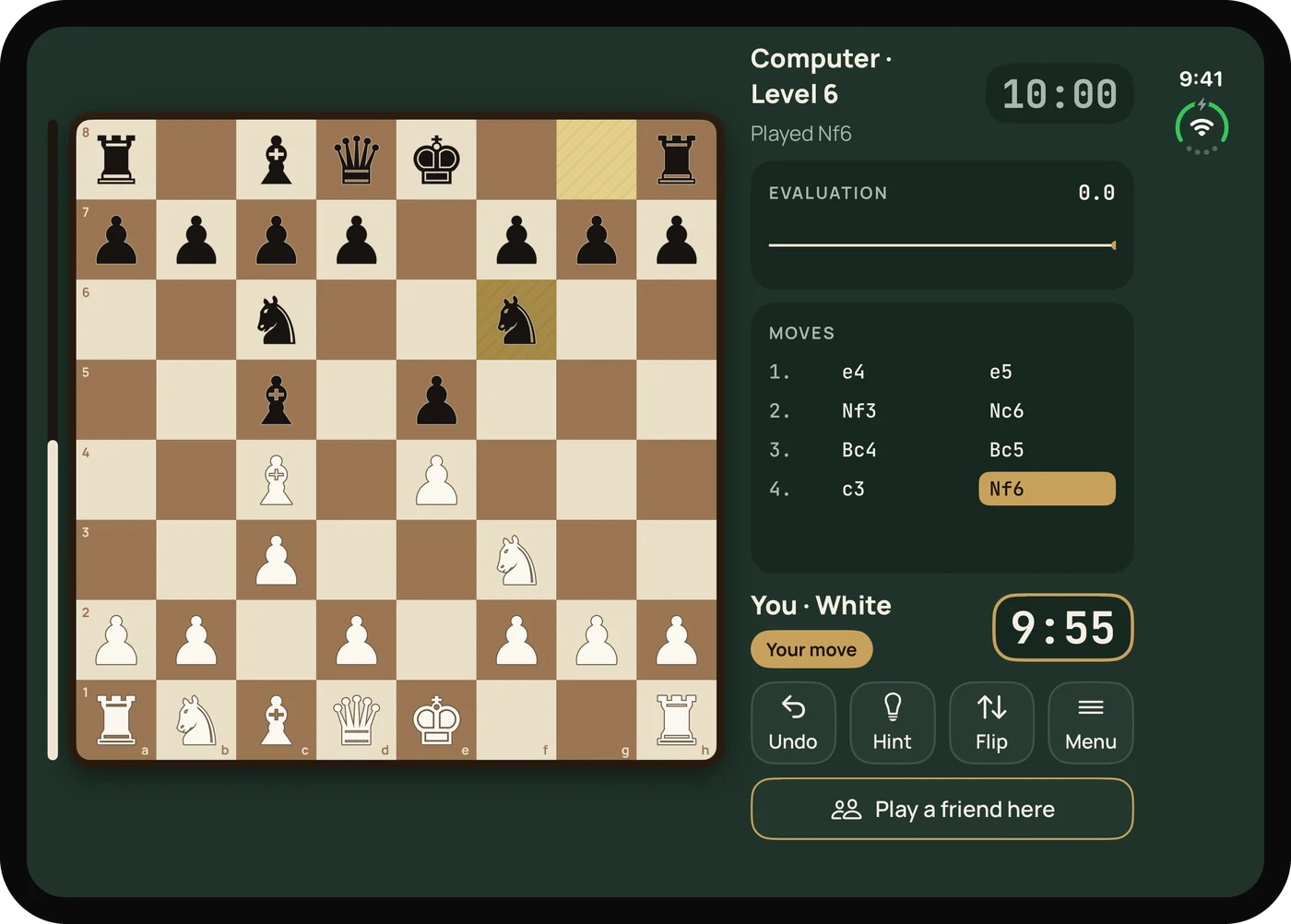Select the white bishop on c4
Screen dimensions: 1291x924
pyautogui.click(x=277, y=480)
